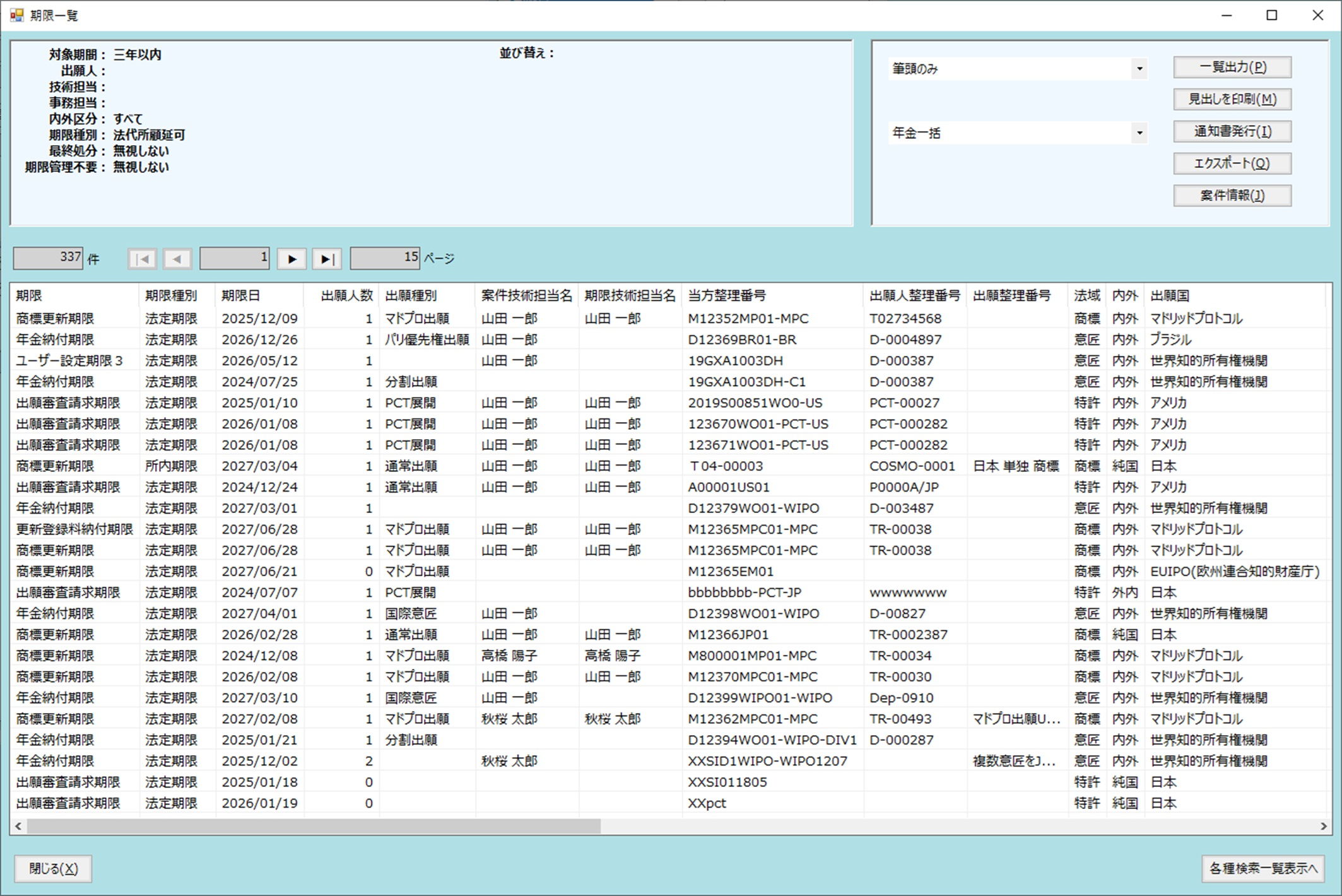Open the 筆頭のみ dropdown
Viewport: 1342px width, 896px height.
coord(1139,69)
